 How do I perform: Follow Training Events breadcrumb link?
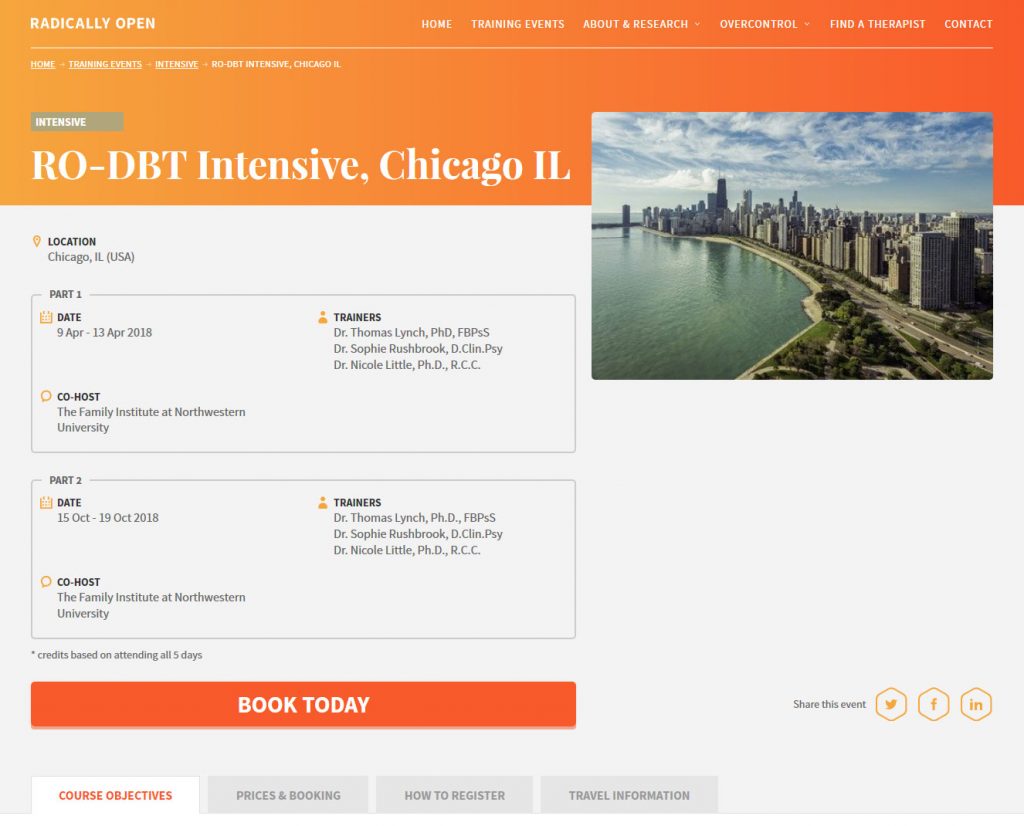tap(105, 64)
